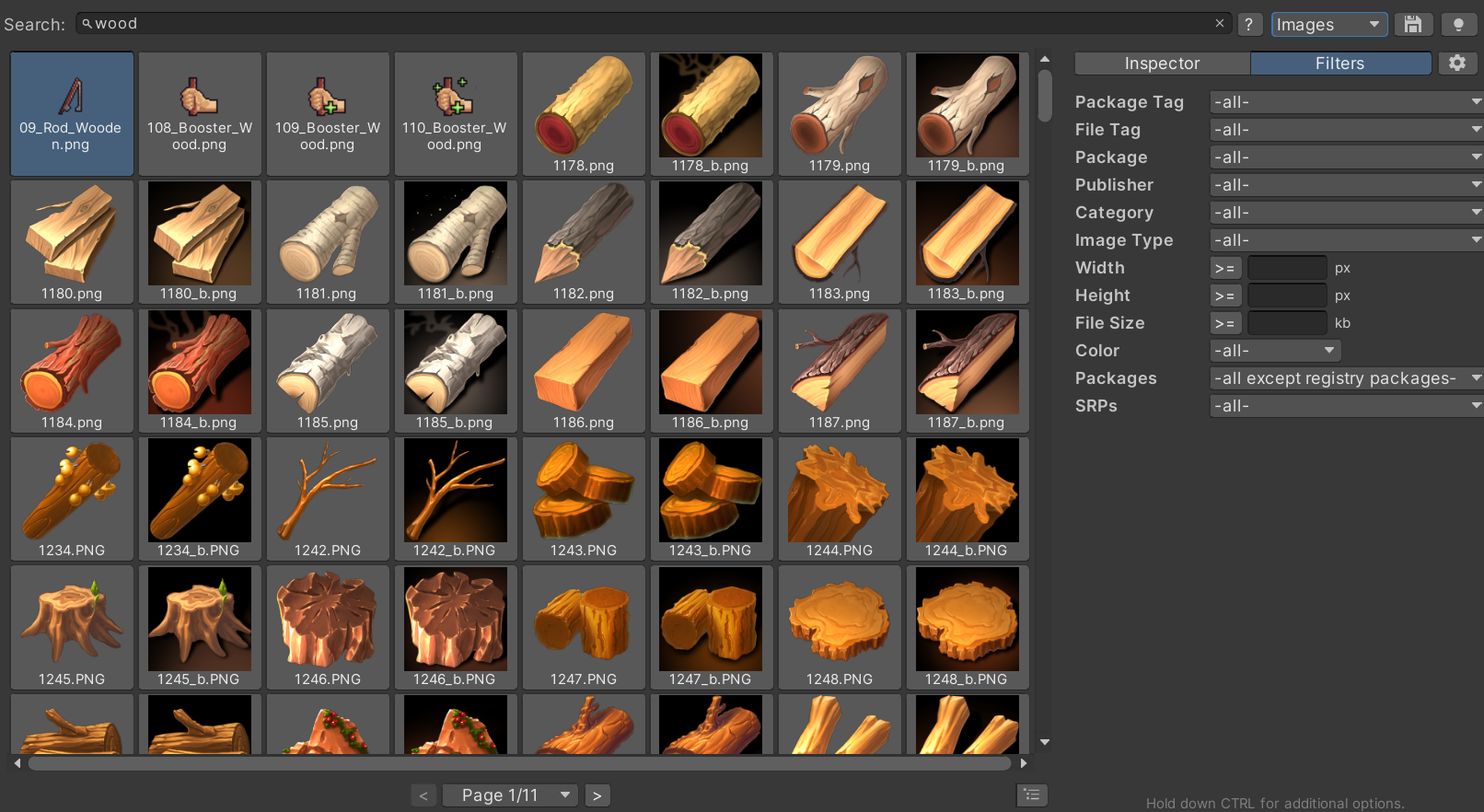Viewport: 1484px width, 812px height.
Task: Select the 1179_b.png image
Action: [968, 113]
